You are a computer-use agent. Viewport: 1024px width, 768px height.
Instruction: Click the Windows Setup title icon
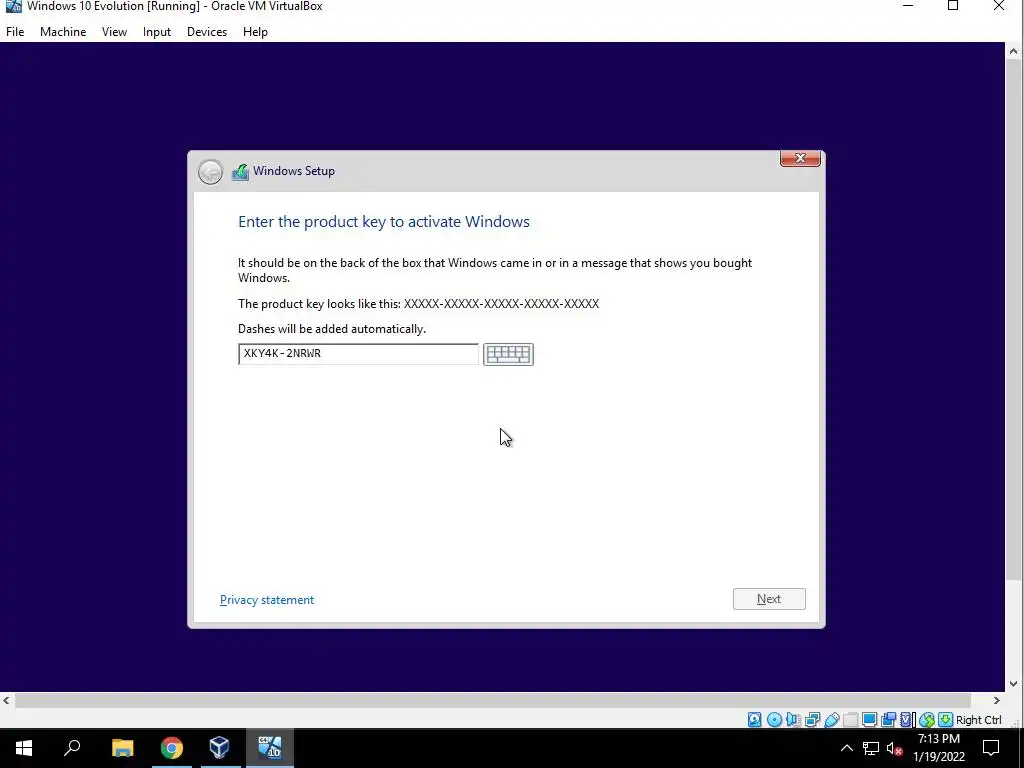(240, 172)
